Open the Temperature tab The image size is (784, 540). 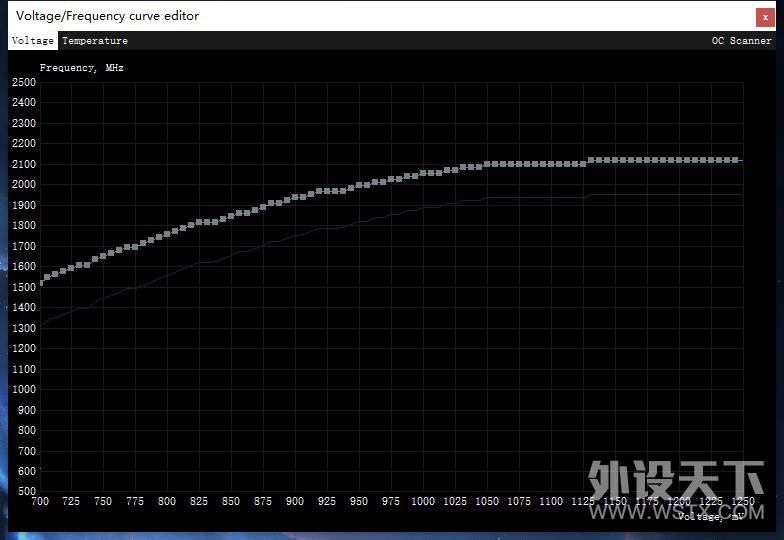pos(95,41)
